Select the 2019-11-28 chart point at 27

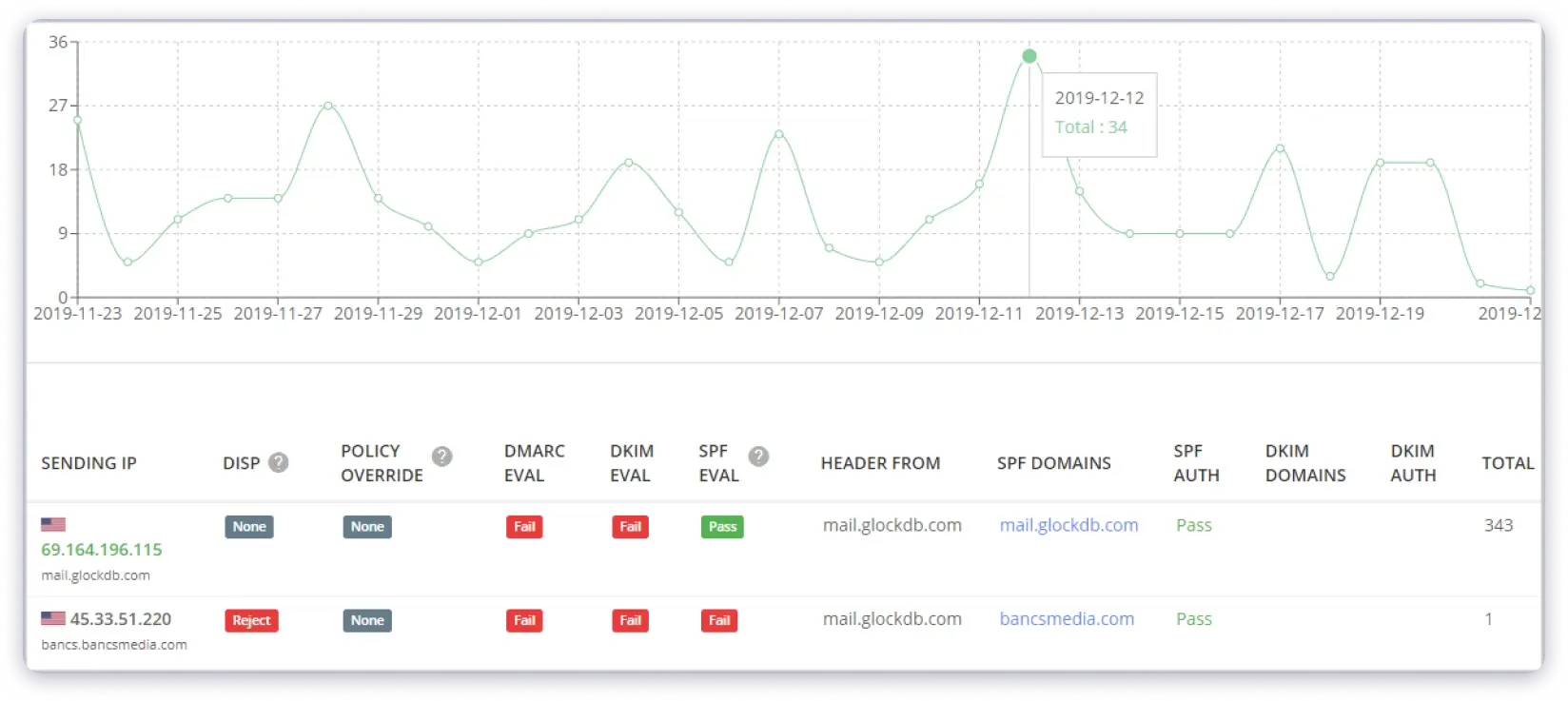coord(328,106)
